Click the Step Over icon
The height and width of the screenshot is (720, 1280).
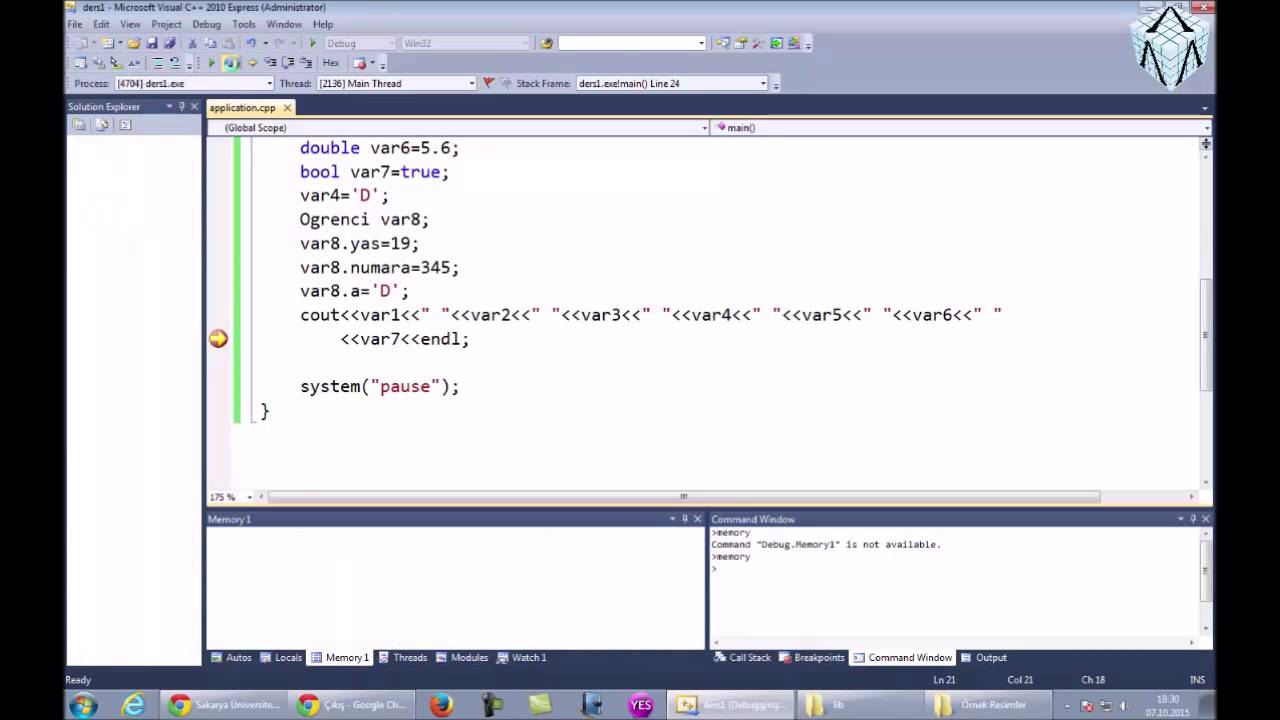click(288, 62)
